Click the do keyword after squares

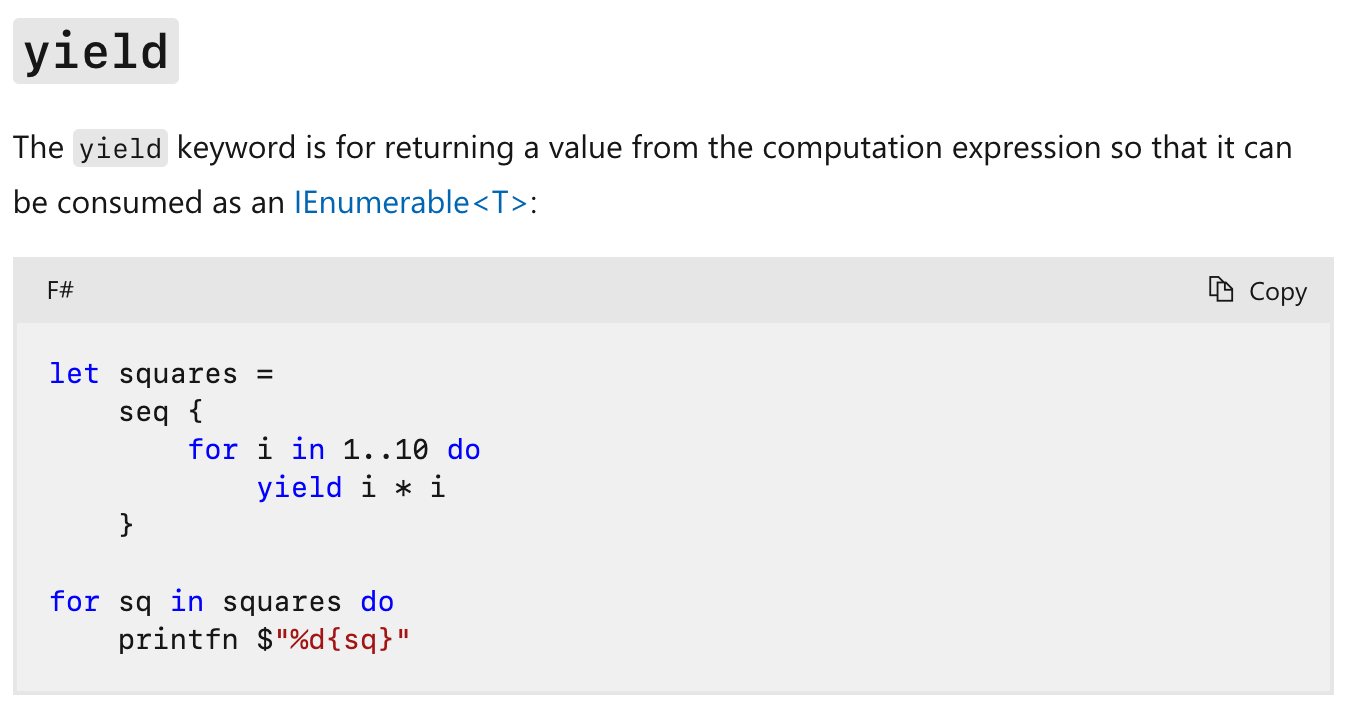(377, 602)
